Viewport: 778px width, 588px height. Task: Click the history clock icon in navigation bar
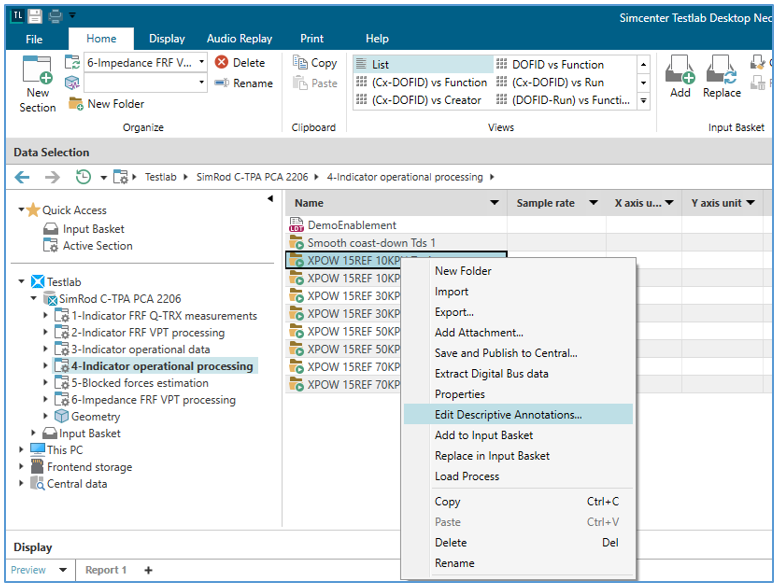point(84,177)
